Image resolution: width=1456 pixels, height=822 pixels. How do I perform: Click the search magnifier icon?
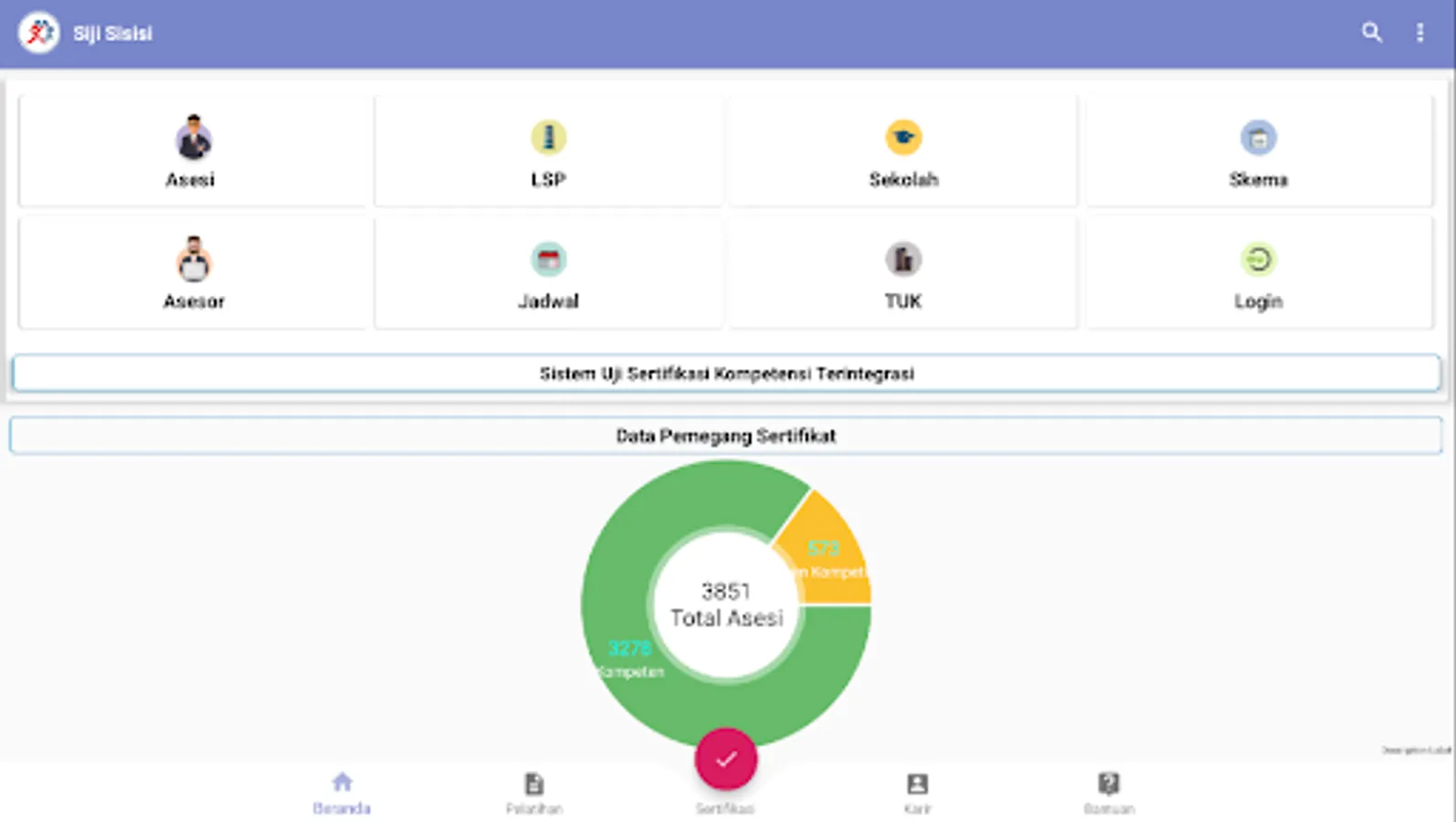click(x=1371, y=33)
